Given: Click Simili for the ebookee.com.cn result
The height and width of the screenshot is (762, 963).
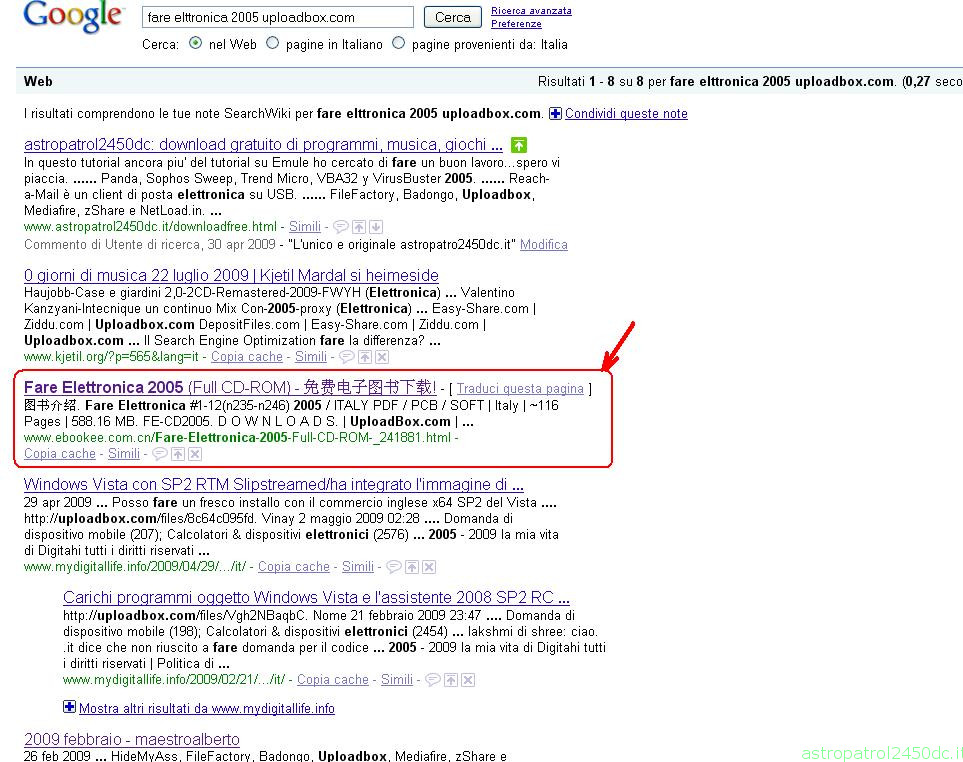Looking at the screenshot, I should click(x=124, y=454).
